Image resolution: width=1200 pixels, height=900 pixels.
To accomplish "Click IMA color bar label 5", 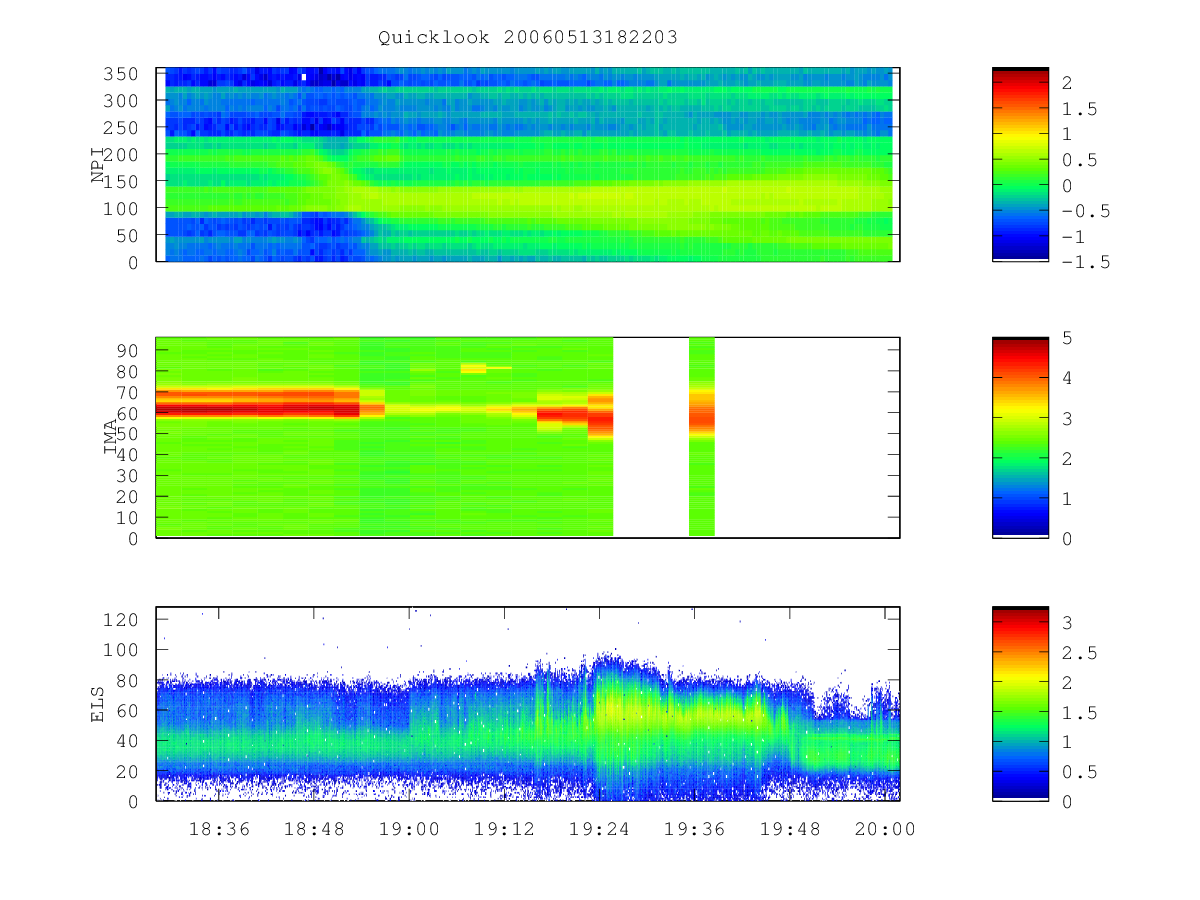I will pos(1067,338).
